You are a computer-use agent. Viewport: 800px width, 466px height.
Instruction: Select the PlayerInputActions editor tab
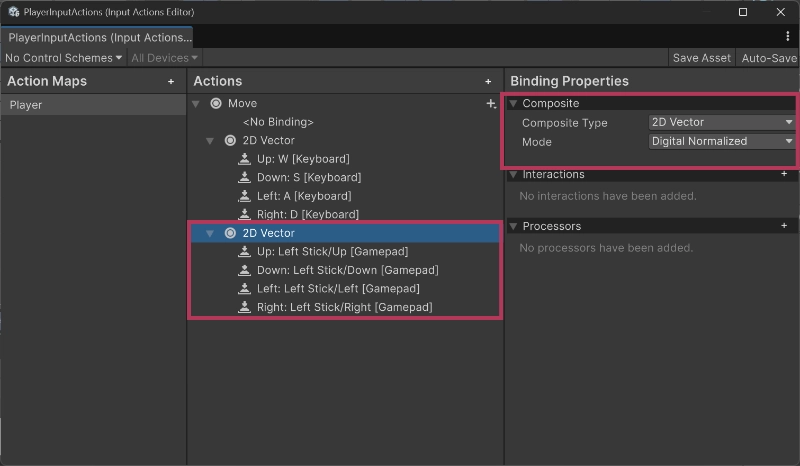[99, 37]
